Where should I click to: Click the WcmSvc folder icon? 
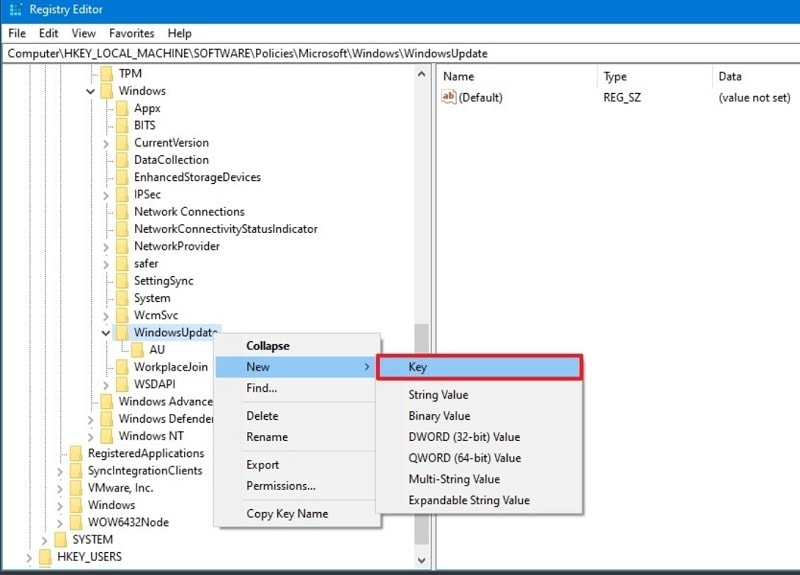(122, 315)
